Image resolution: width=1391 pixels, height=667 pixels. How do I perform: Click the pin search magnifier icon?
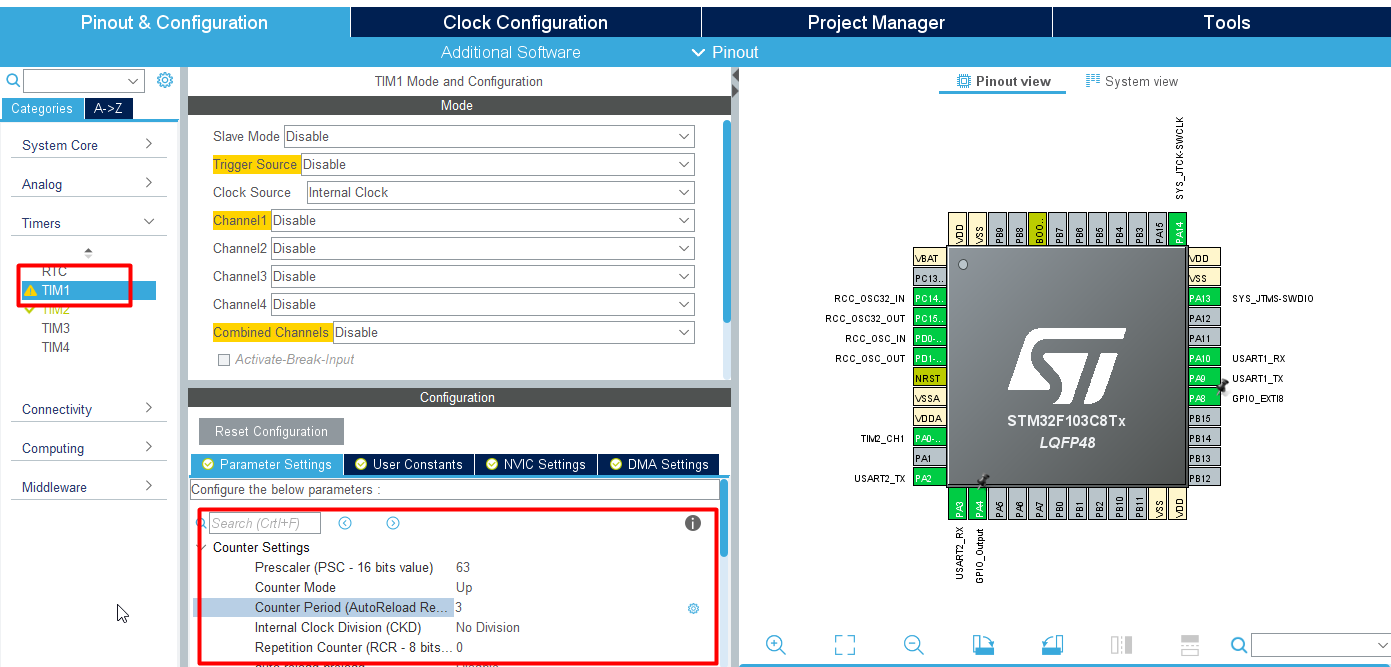coord(1239,645)
